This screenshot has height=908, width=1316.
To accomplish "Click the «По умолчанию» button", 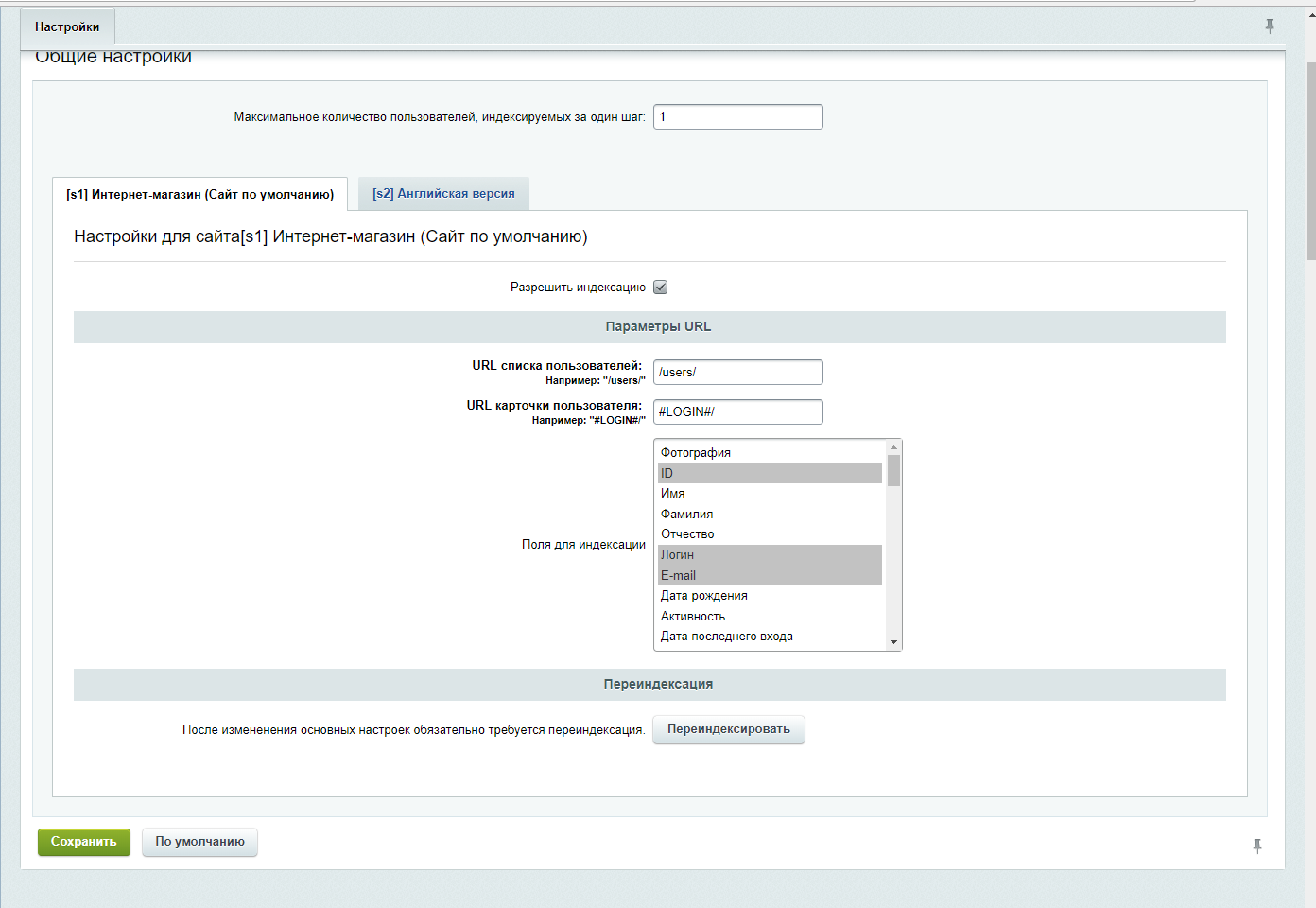I will [199, 842].
